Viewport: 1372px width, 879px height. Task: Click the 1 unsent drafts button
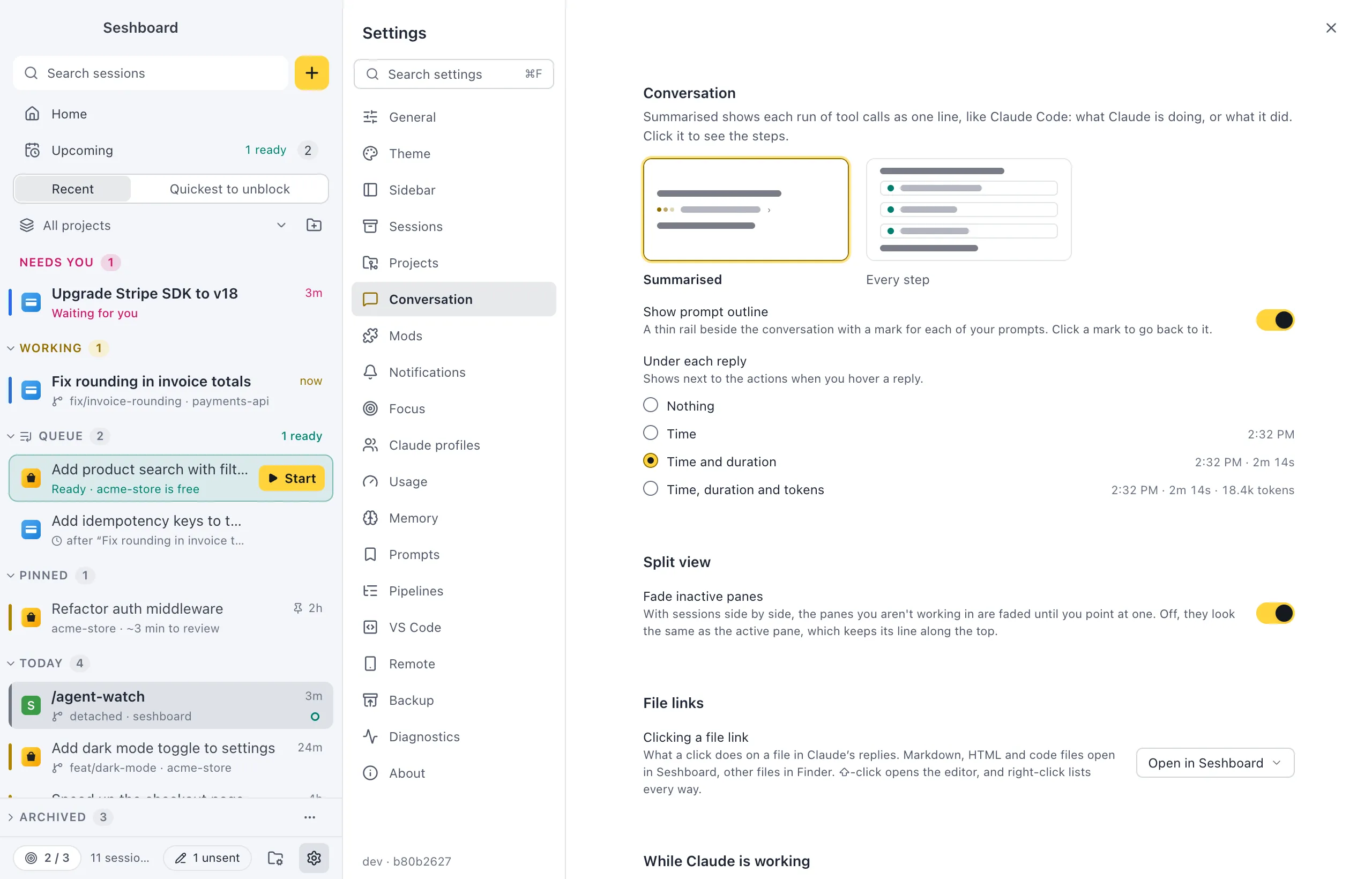click(207, 858)
